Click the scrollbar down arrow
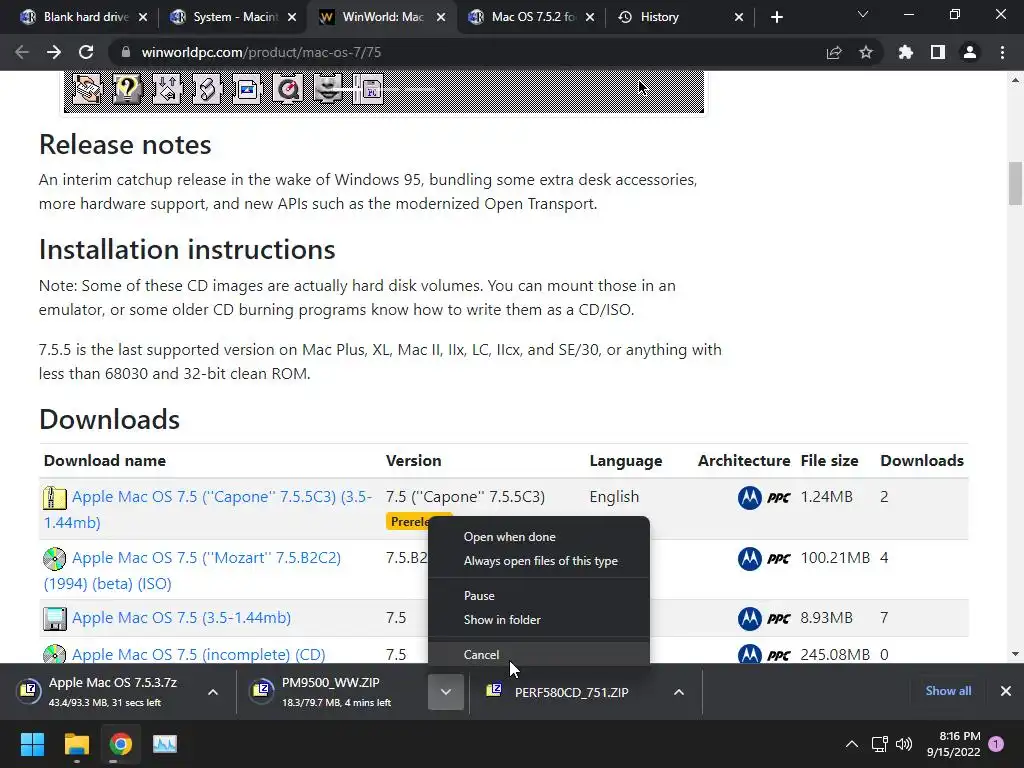This screenshot has height=768, width=1024. click(x=1015, y=654)
